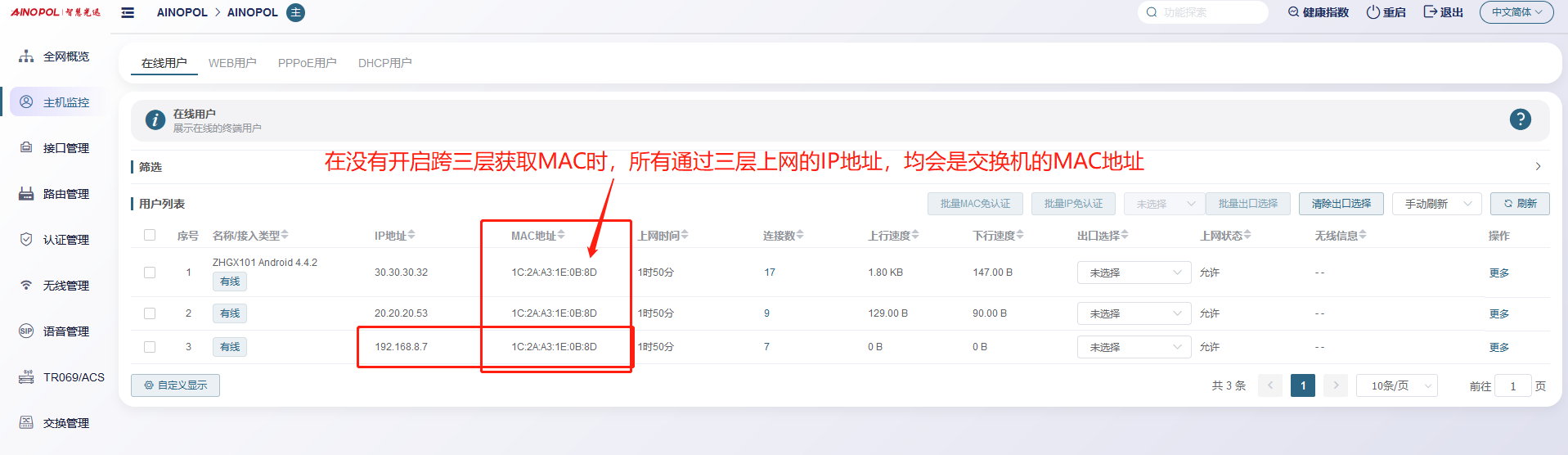This screenshot has height=455, width=1568.
Task: Open the 健康指数 health index
Action: (1318, 12)
